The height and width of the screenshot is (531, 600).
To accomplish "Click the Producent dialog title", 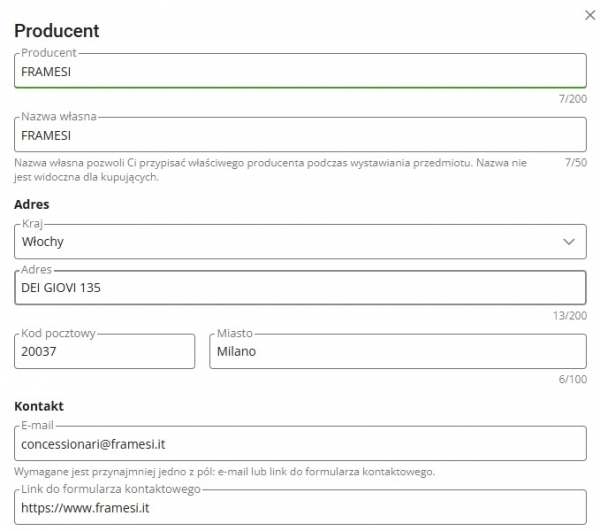I will click(x=56, y=31).
